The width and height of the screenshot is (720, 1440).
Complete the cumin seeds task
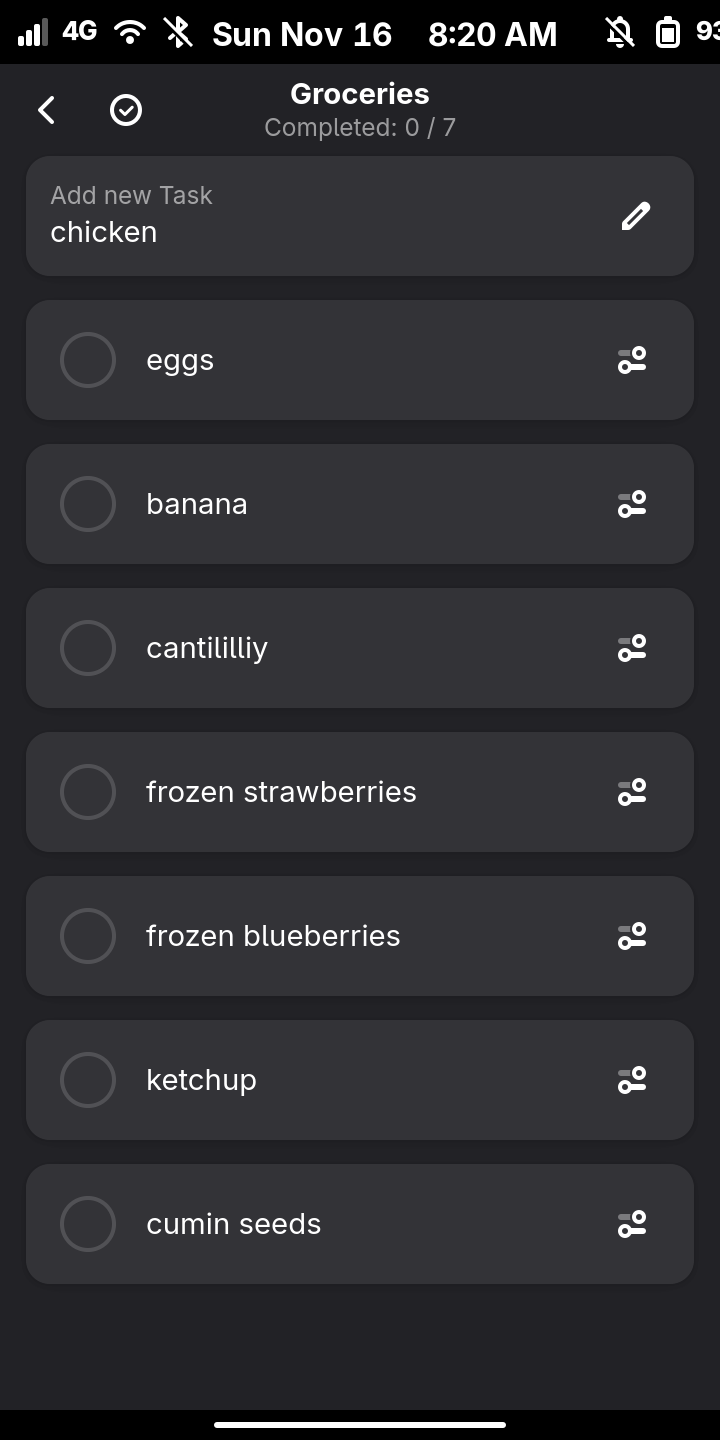click(88, 1224)
